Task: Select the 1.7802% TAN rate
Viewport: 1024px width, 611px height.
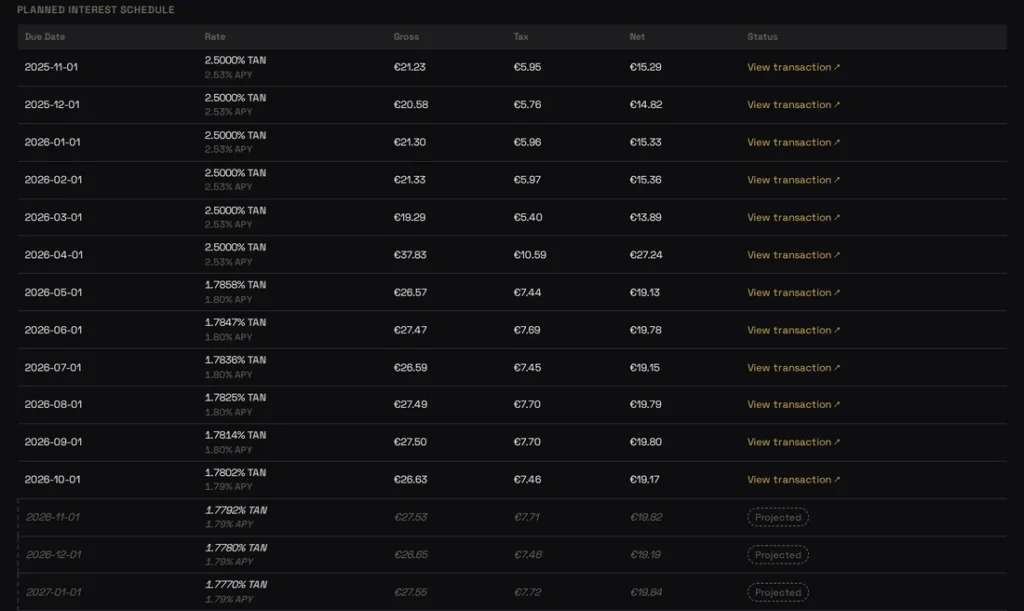Action: [235, 473]
